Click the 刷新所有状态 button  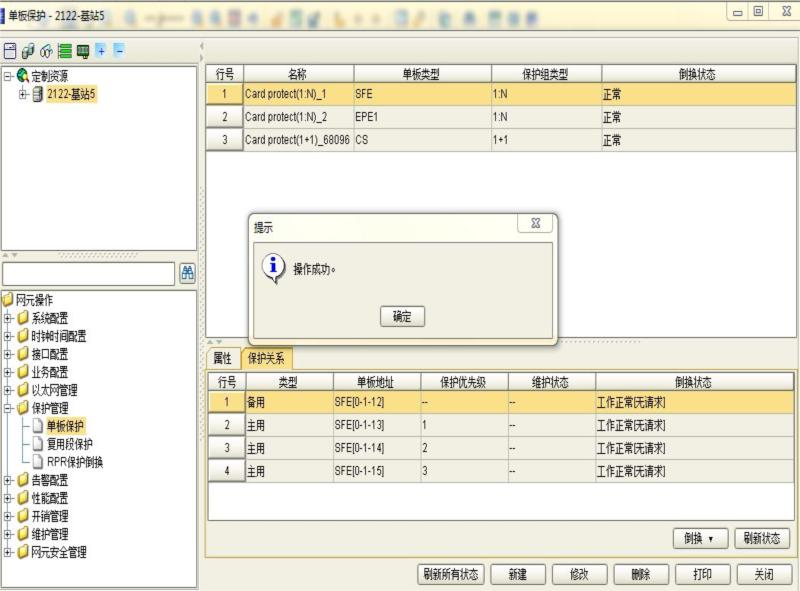pyautogui.click(x=450, y=574)
